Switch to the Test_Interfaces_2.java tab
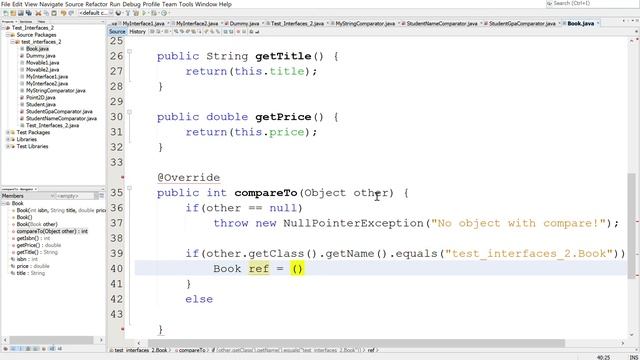The height and width of the screenshot is (360, 640). coord(297,23)
